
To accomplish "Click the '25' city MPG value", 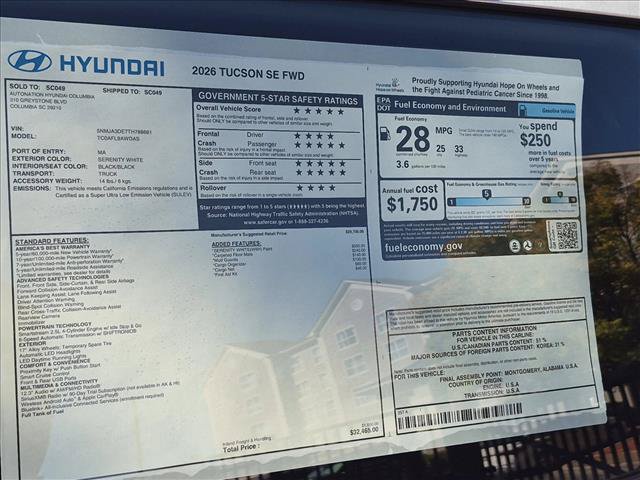I will pos(440,148).
